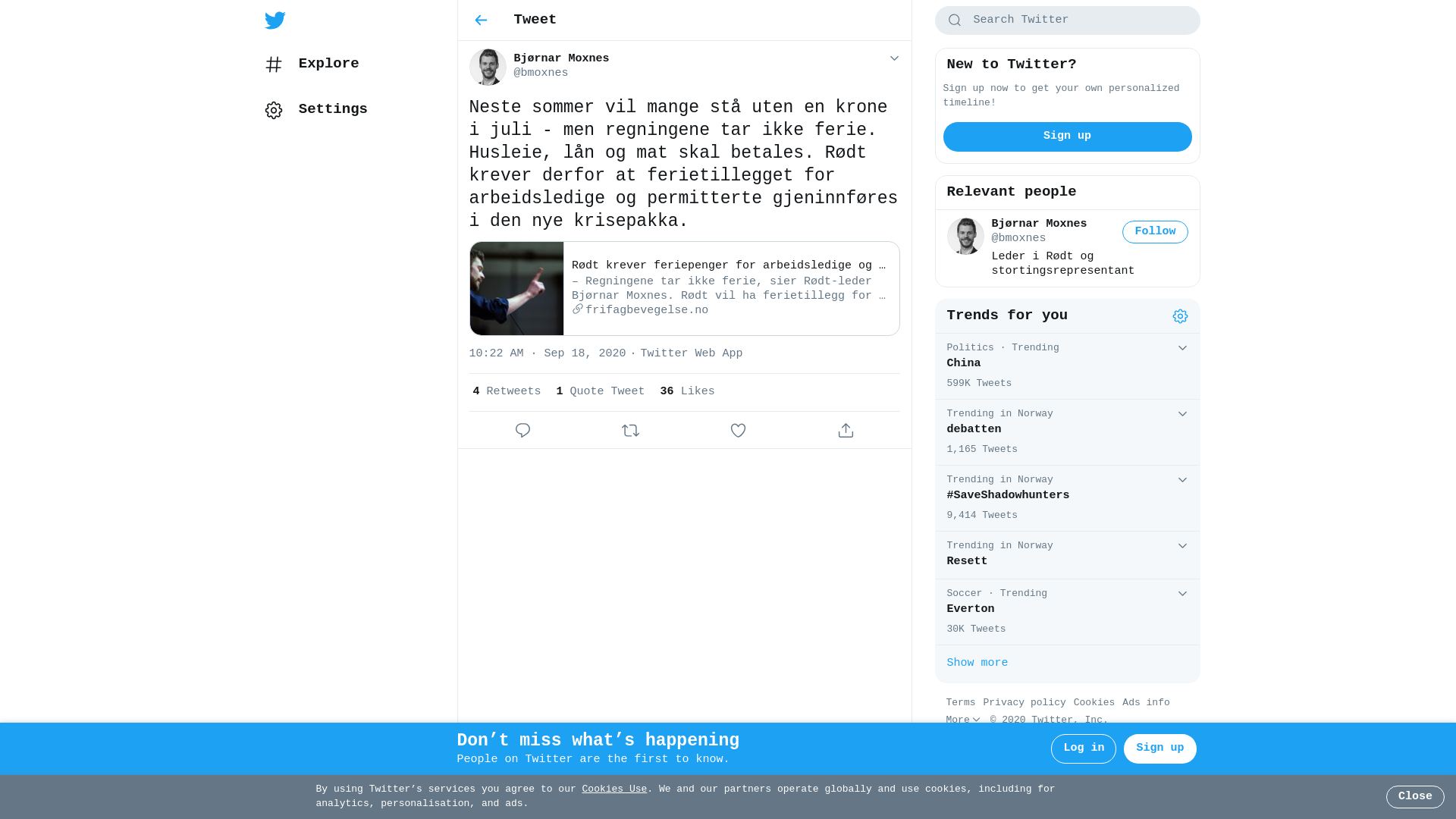Expand the More footer menu

(963, 720)
